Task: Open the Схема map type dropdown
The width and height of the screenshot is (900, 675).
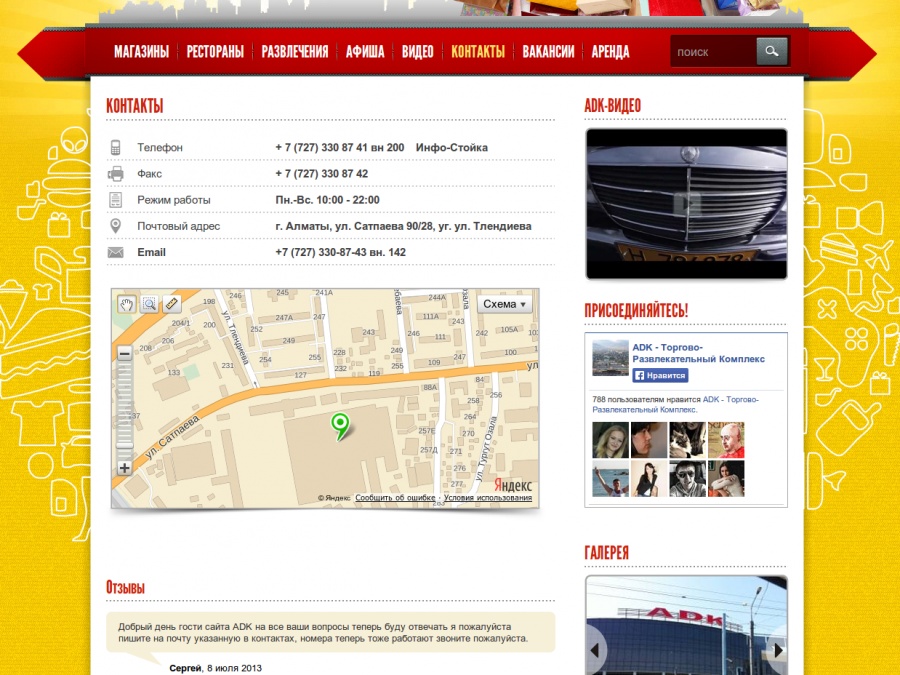Action: point(504,304)
